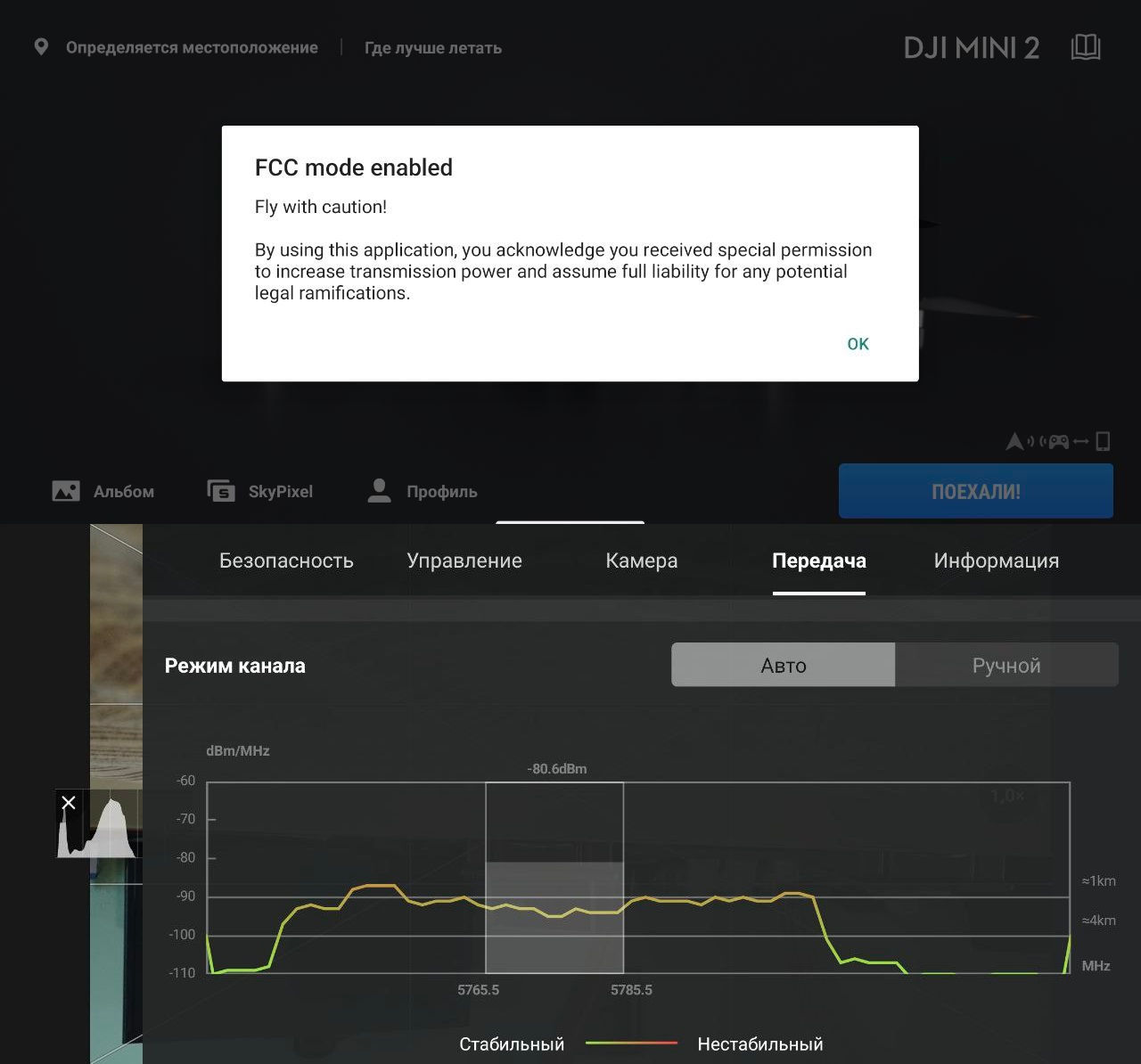Open the SkyPixel icon
The image size is (1141, 1064).
tap(221, 491)
